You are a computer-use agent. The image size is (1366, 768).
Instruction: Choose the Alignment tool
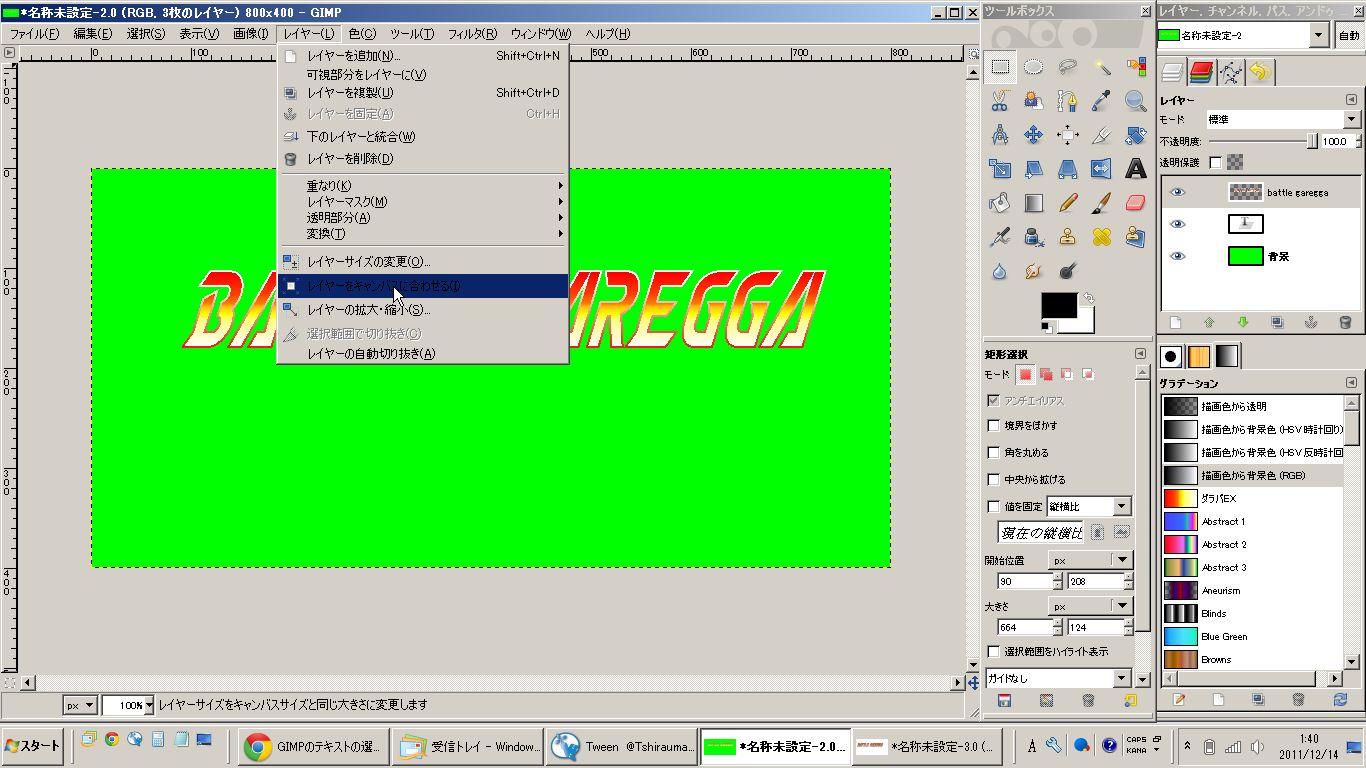(1068, 135)
